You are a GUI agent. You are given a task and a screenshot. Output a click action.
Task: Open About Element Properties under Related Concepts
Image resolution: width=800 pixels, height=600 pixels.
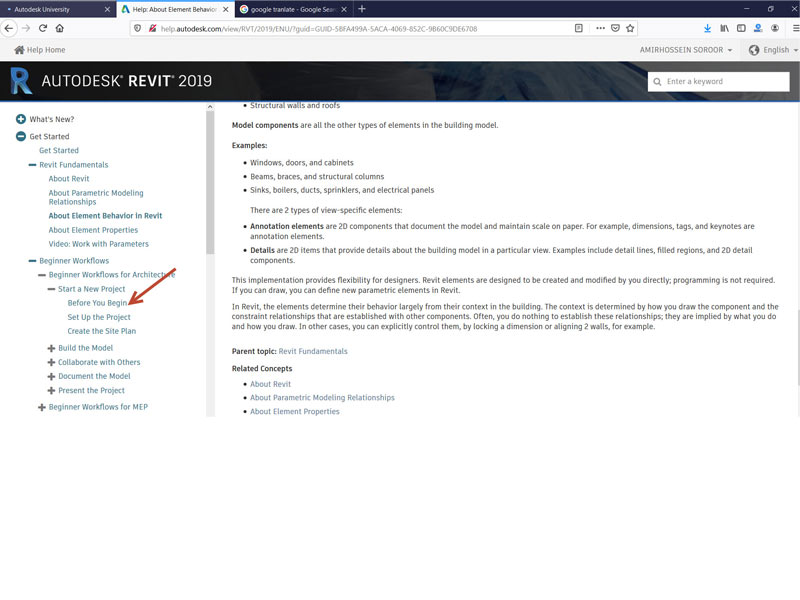tap(294, 411)
